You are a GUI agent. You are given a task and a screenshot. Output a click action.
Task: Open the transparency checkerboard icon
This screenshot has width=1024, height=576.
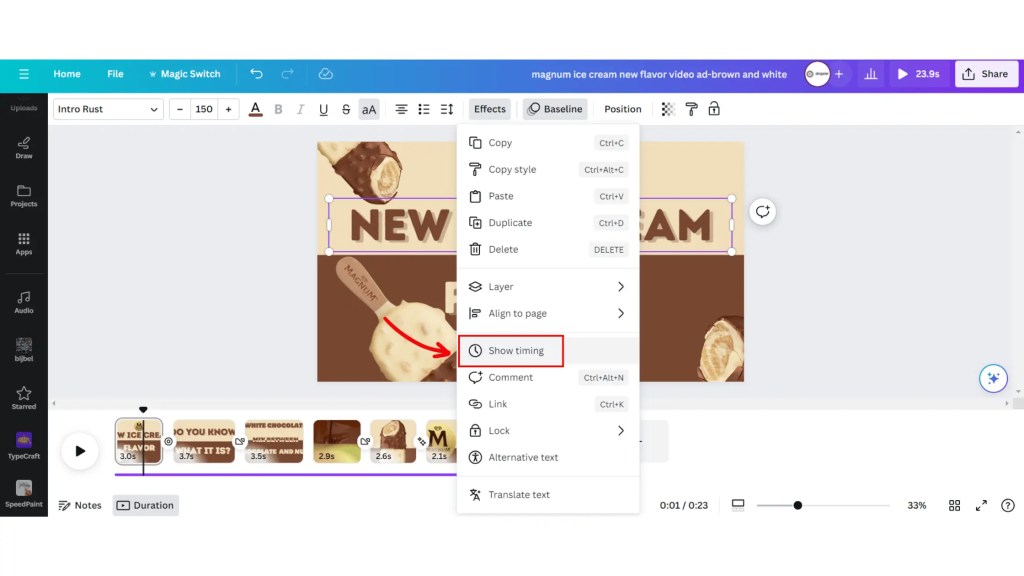click(x=668, y=109)
